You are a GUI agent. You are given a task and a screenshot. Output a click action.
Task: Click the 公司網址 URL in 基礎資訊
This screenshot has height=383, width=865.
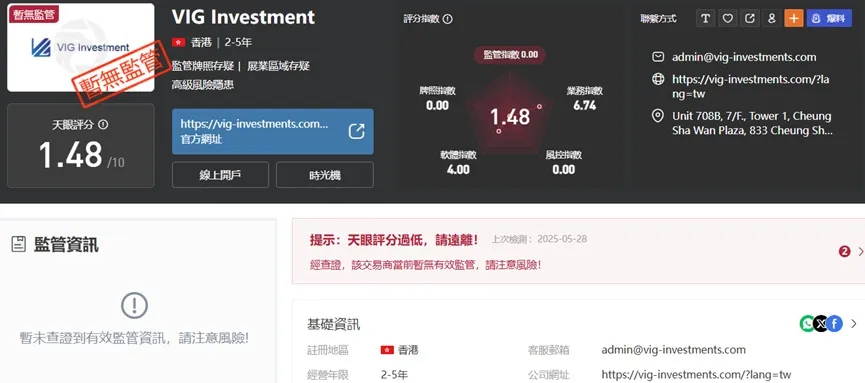pyautogui.click(x=696, y=375)
